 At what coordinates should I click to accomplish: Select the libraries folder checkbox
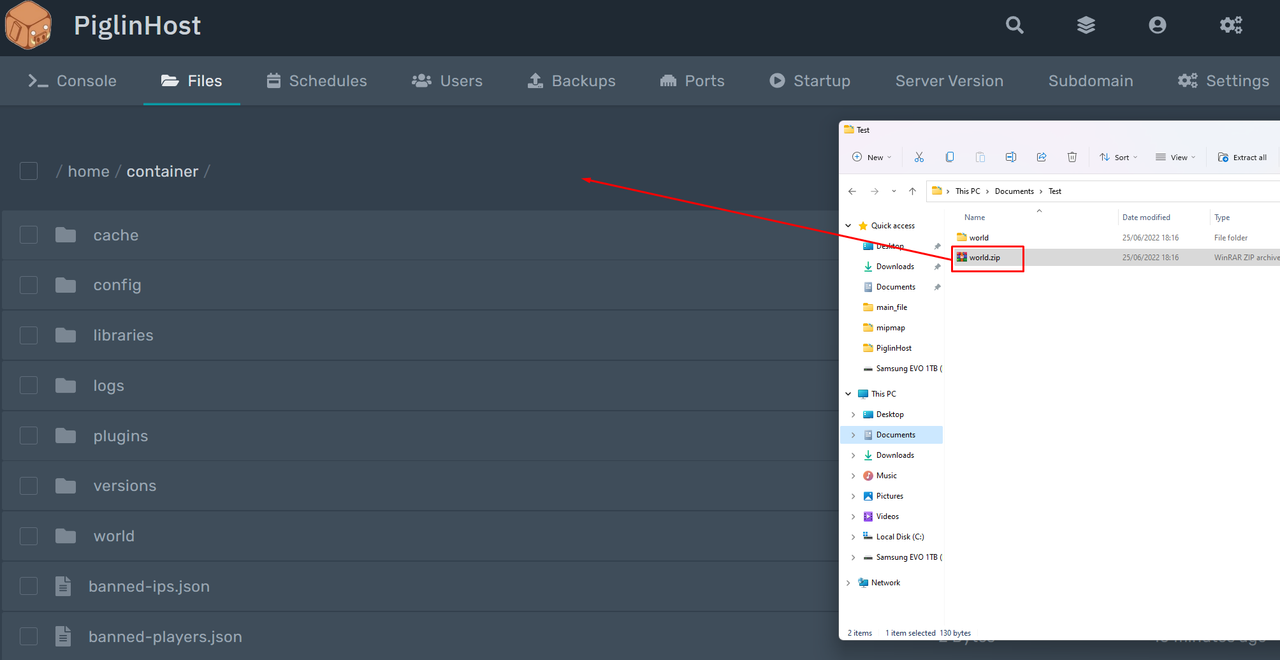[x=29, y=335]
